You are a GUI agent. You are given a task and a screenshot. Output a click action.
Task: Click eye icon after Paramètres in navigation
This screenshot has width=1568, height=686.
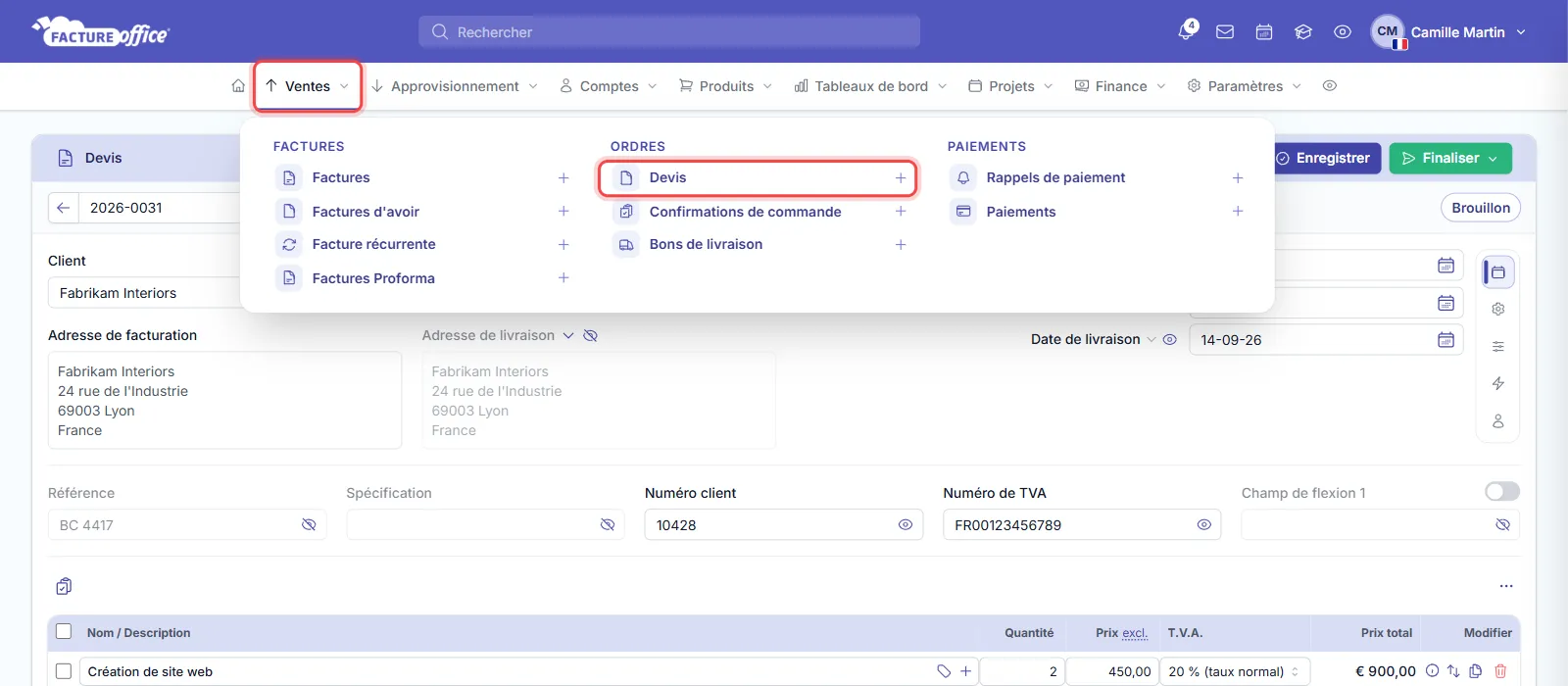click(x=1330, y=86)
